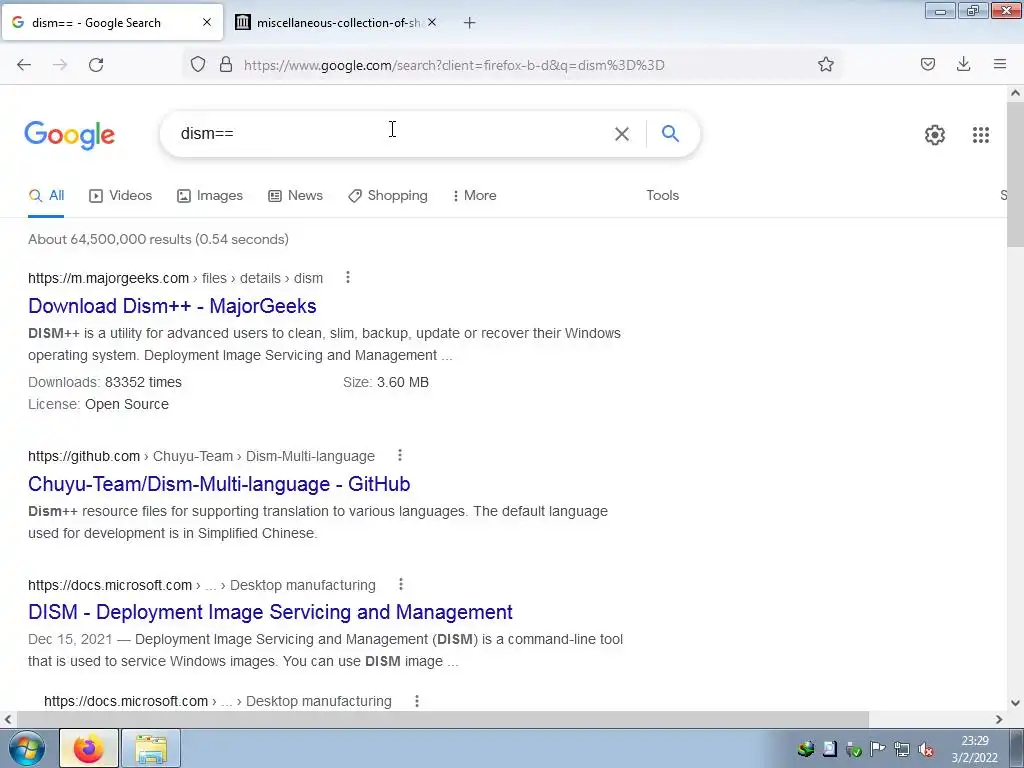Go back to the previous page
Image resolution: width=1024 pixels, height=768 pixels.
tap(24, 65)
